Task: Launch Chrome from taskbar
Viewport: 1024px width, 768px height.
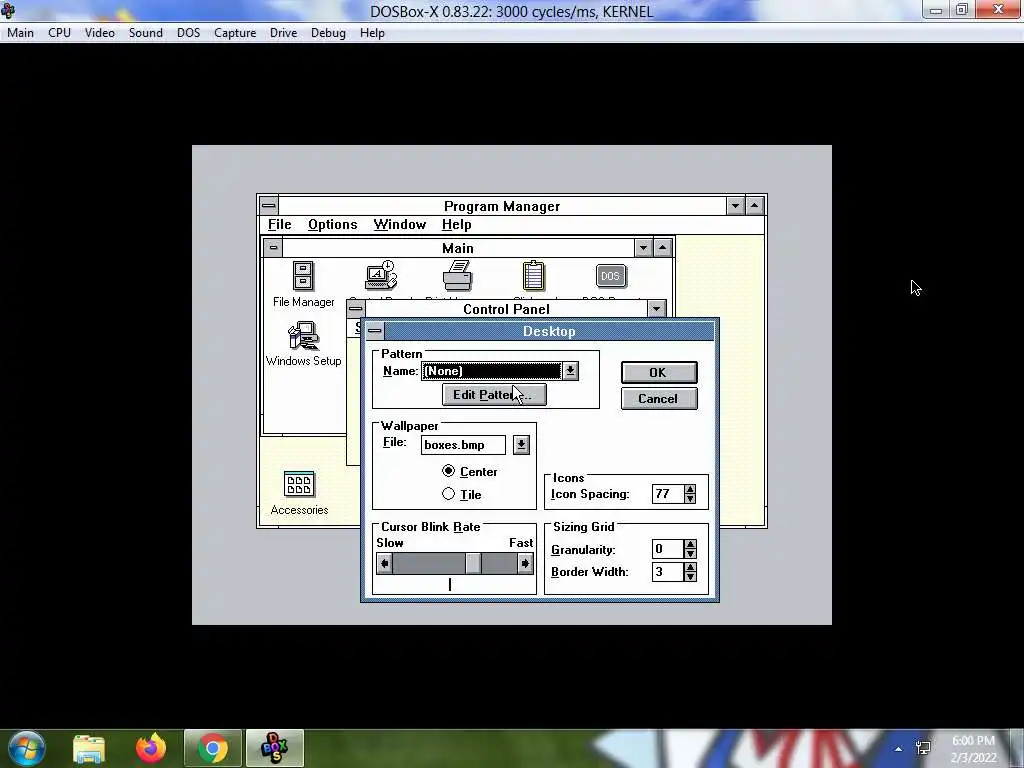Action: (x=212, y=748)
